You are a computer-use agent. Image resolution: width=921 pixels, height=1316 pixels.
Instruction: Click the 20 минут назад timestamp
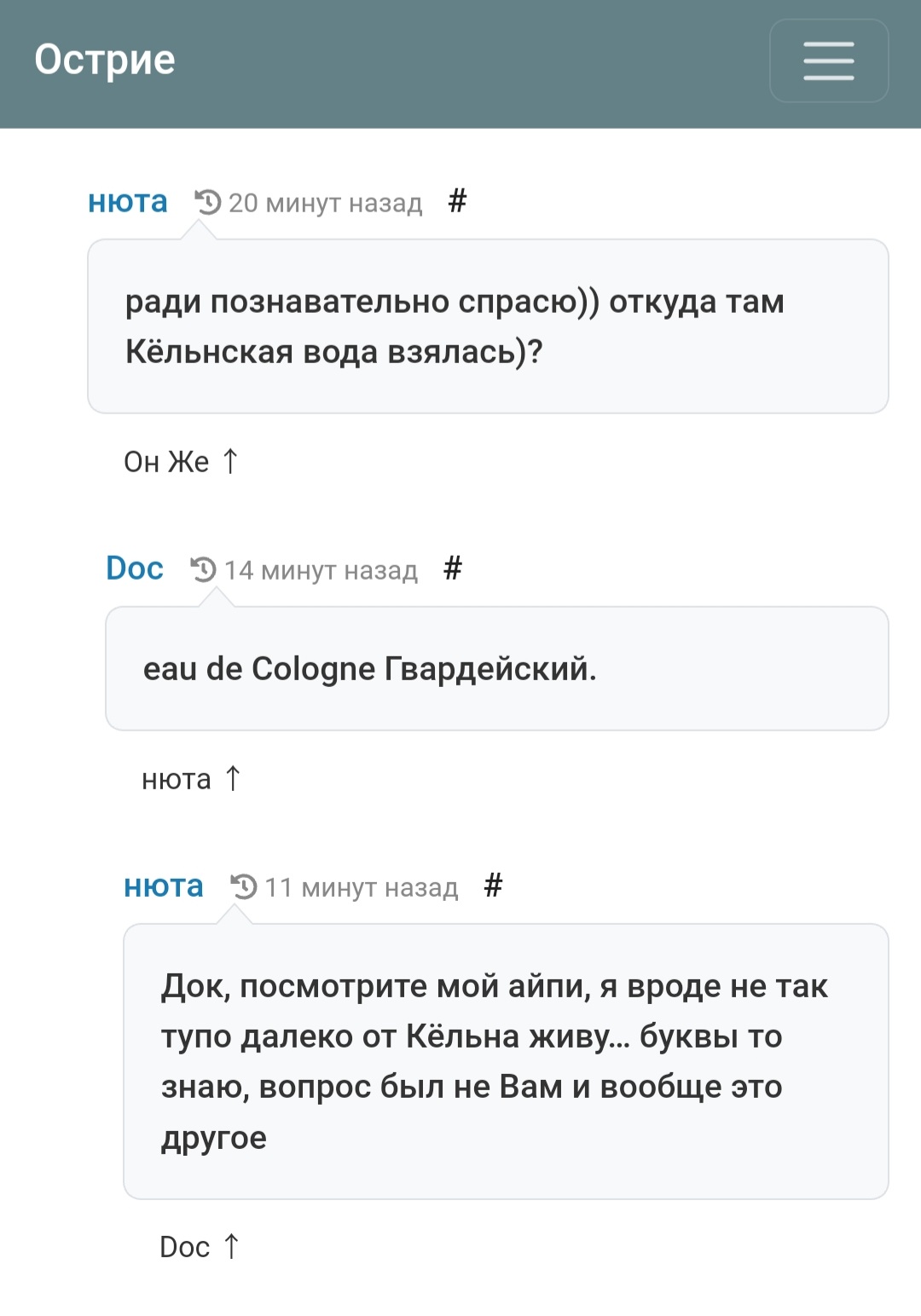[x=326, y=203]
